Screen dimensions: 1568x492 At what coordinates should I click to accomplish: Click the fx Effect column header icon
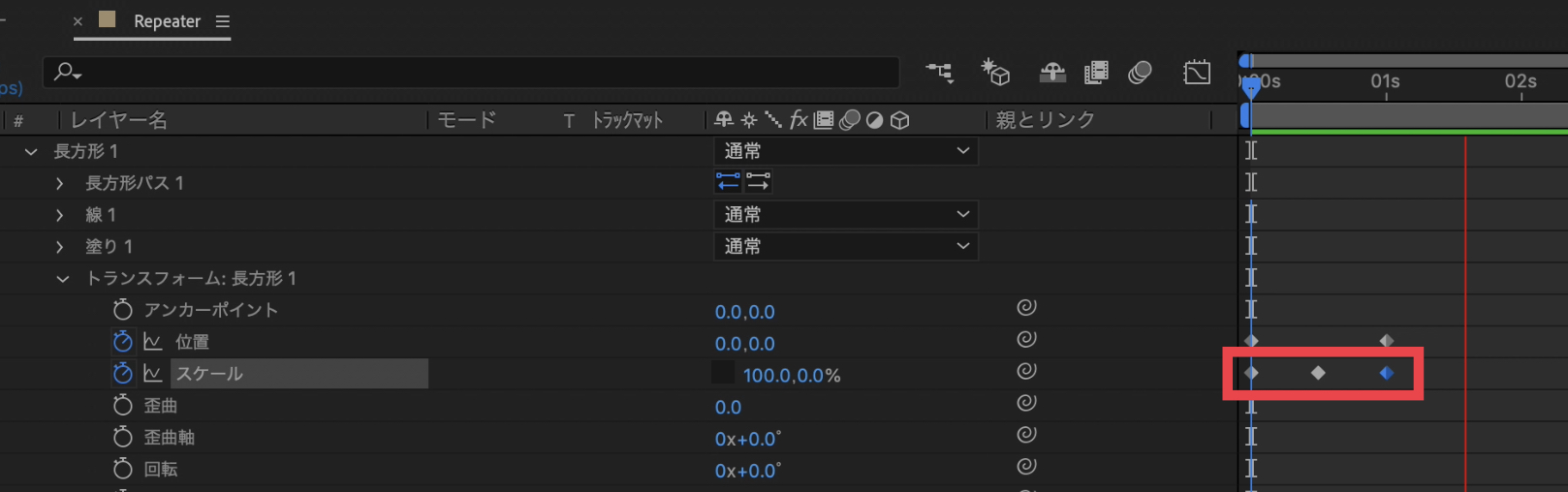[x=799, y=119]
